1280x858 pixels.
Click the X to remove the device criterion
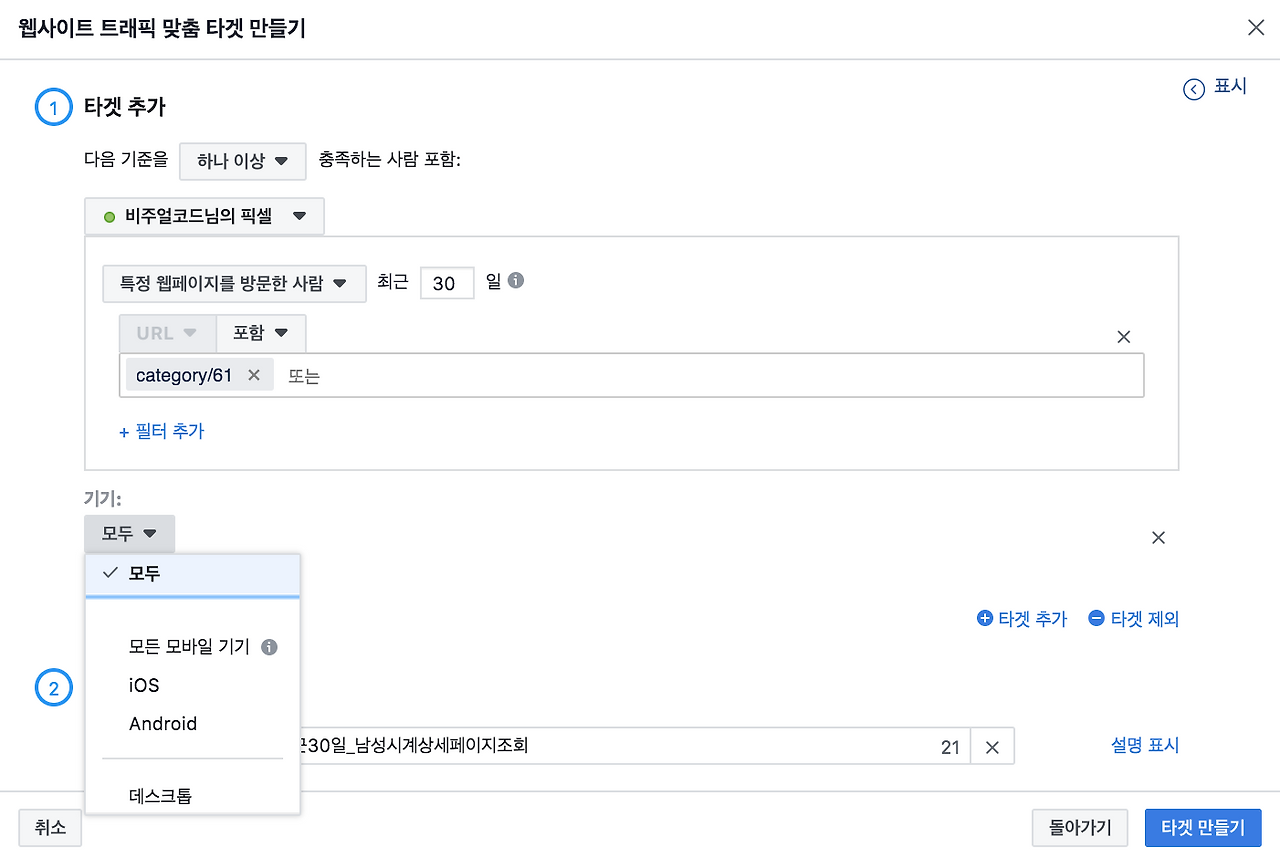[1158, 537]
